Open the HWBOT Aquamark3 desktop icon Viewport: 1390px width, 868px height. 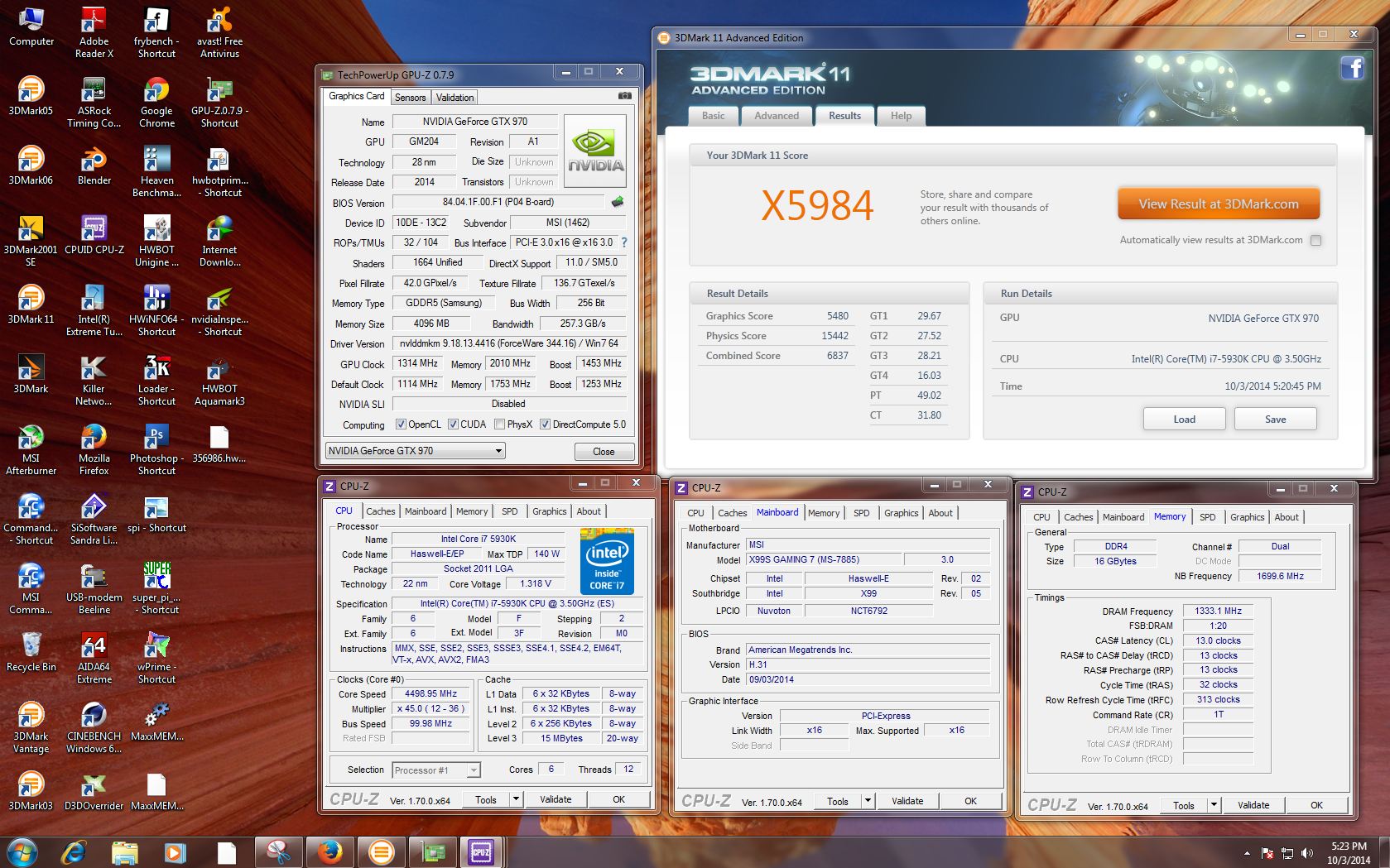pos(219,380)
